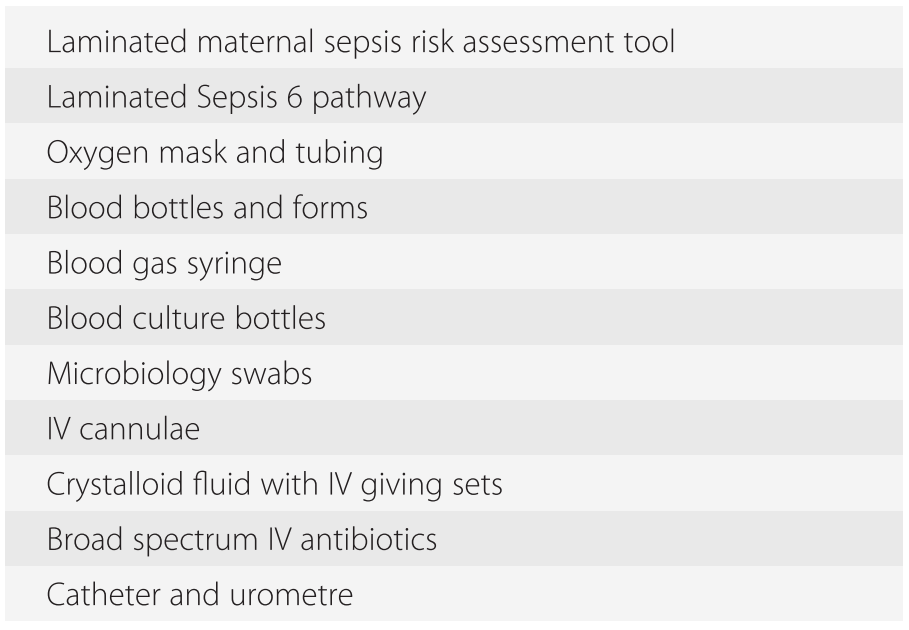Select the Laminated maternal sepsis risk assessment tool row

[x=360, y=42]
